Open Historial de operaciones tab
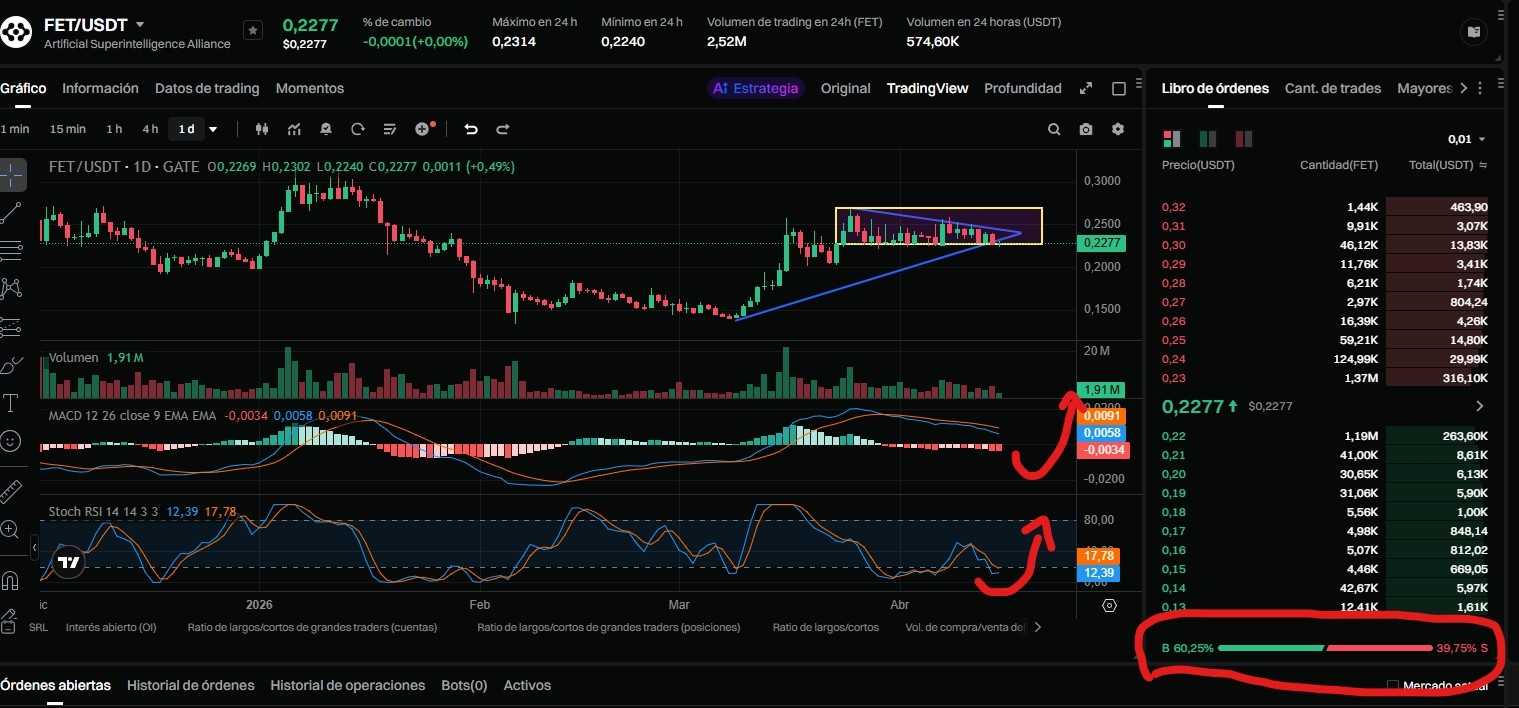Screen dimensions: 1519x708 [348, 685]
